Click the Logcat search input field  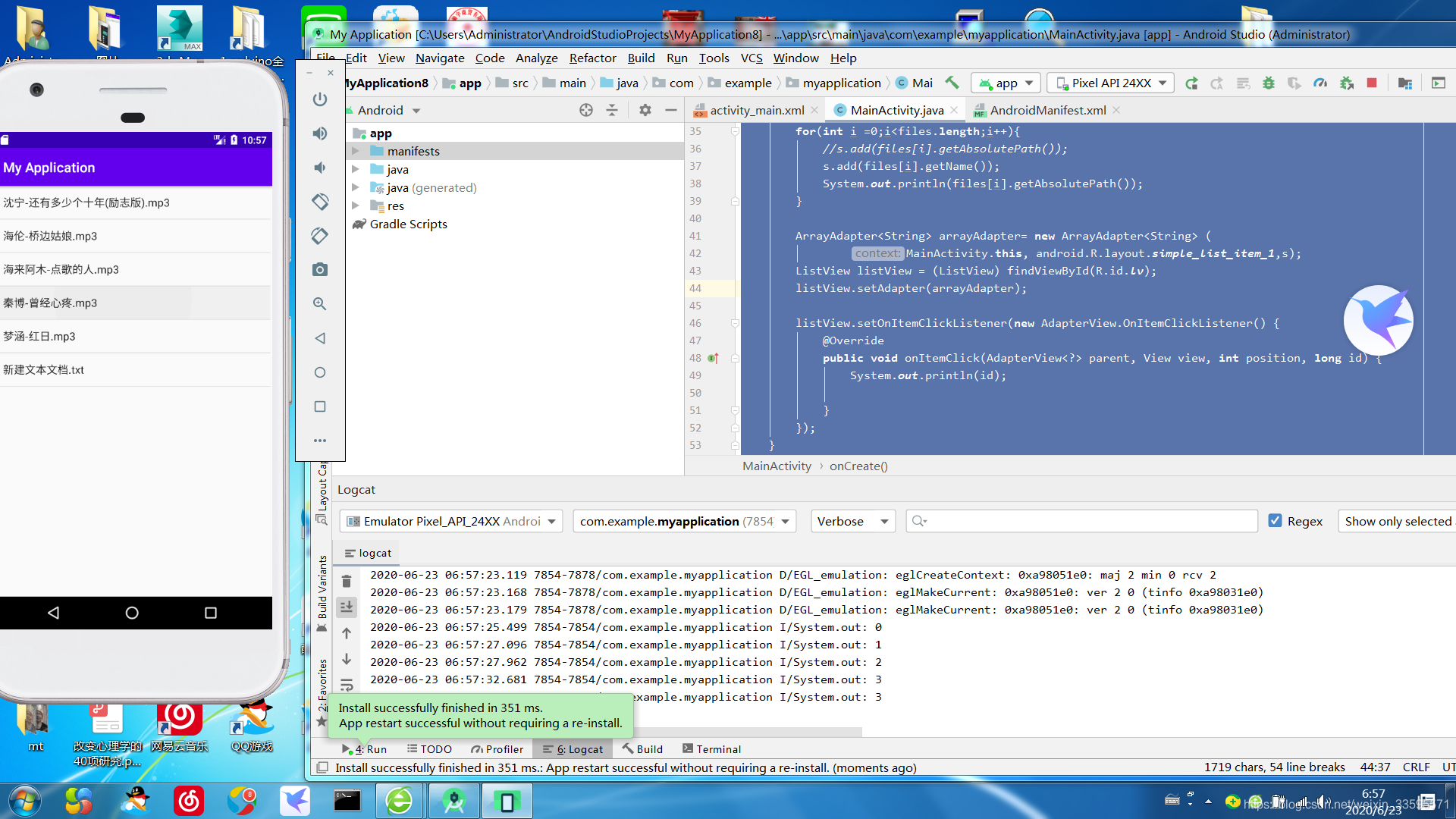click(x=1081, y=521)
